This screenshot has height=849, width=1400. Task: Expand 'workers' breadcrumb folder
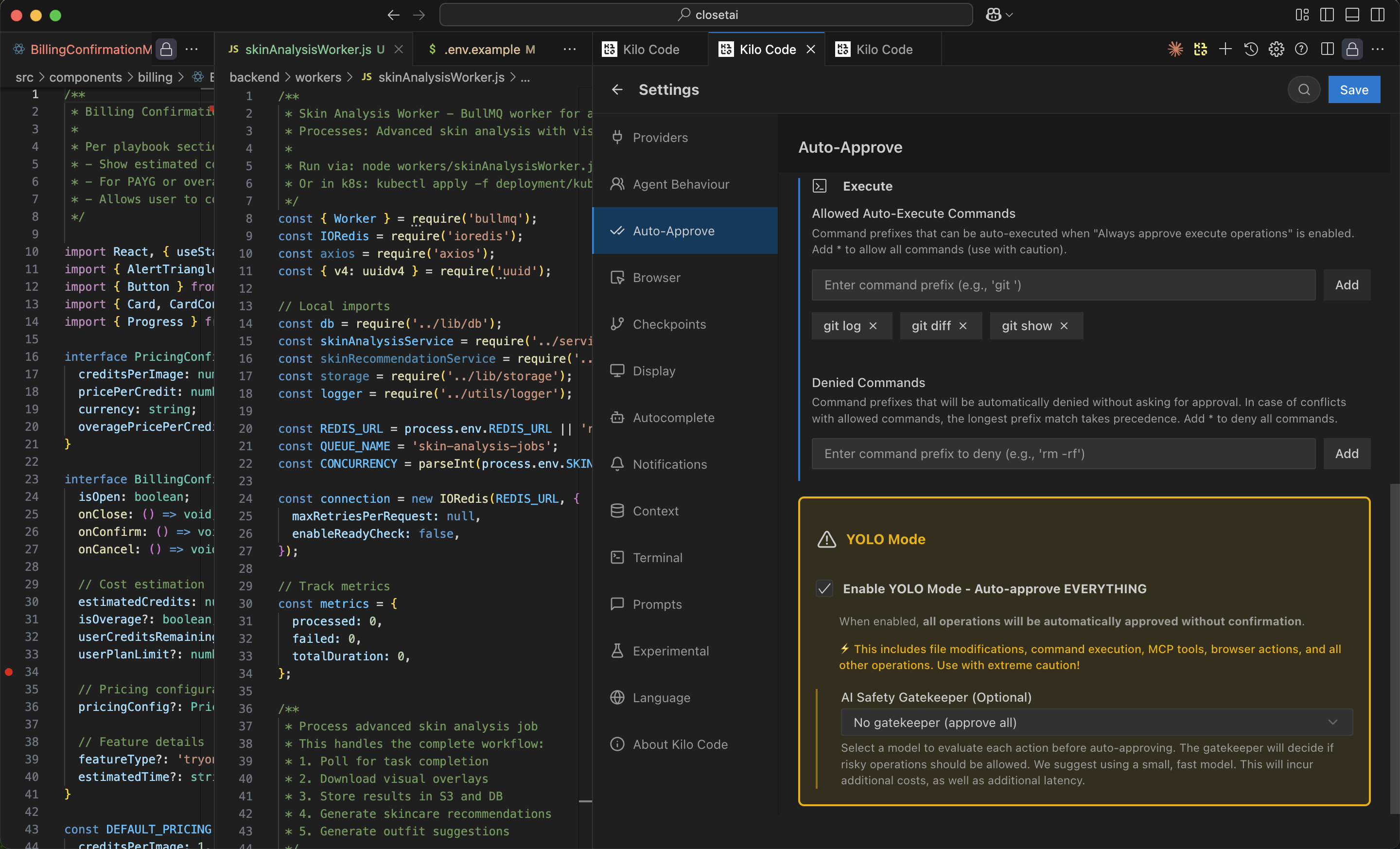317,77
